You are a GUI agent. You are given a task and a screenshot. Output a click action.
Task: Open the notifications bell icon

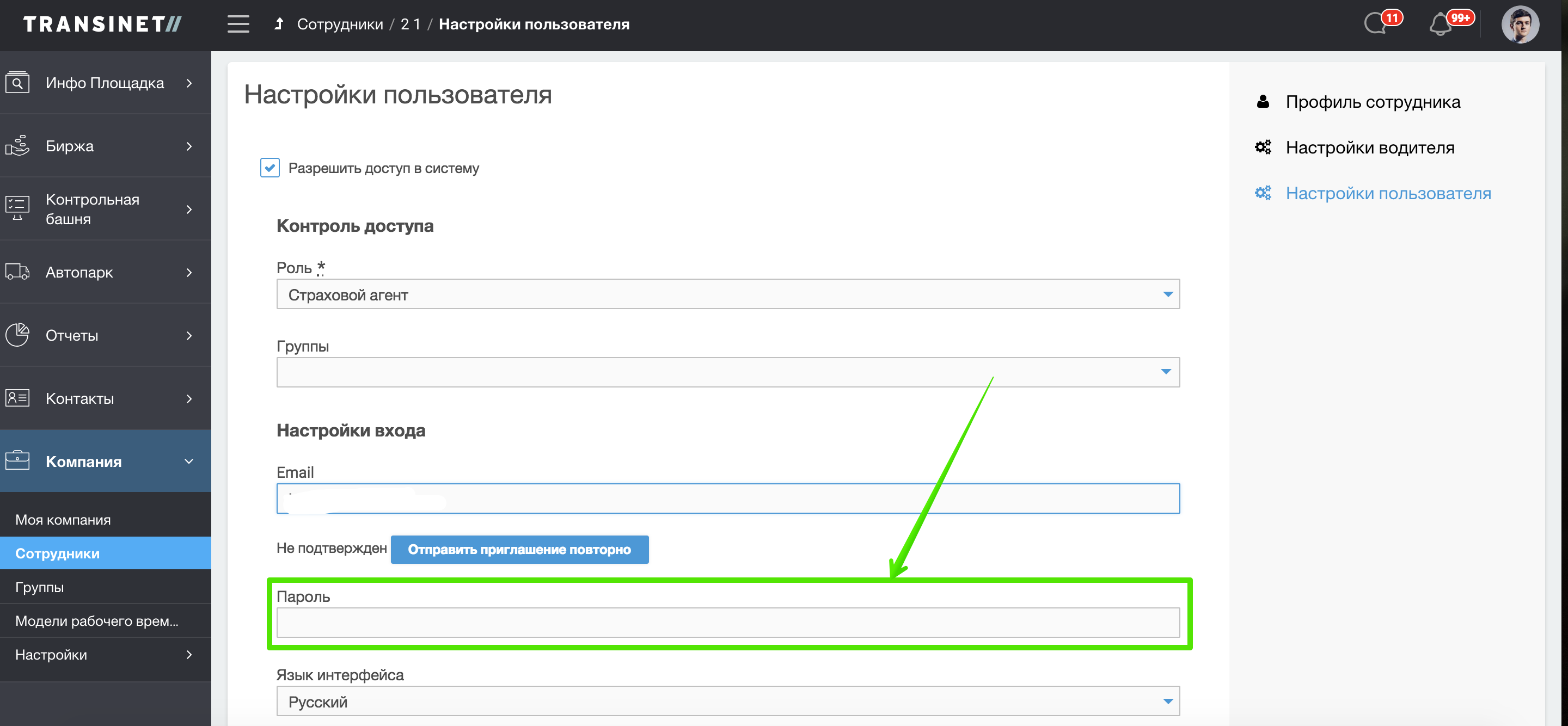1441,25
